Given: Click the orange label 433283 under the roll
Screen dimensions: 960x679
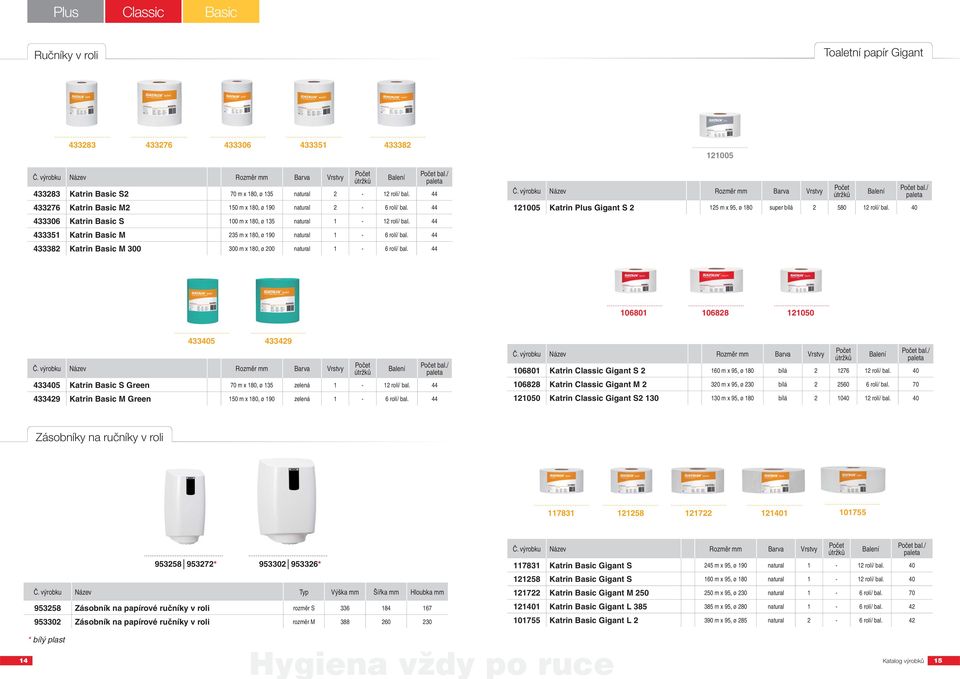Looking at the screenshot, I should [82, 145].
